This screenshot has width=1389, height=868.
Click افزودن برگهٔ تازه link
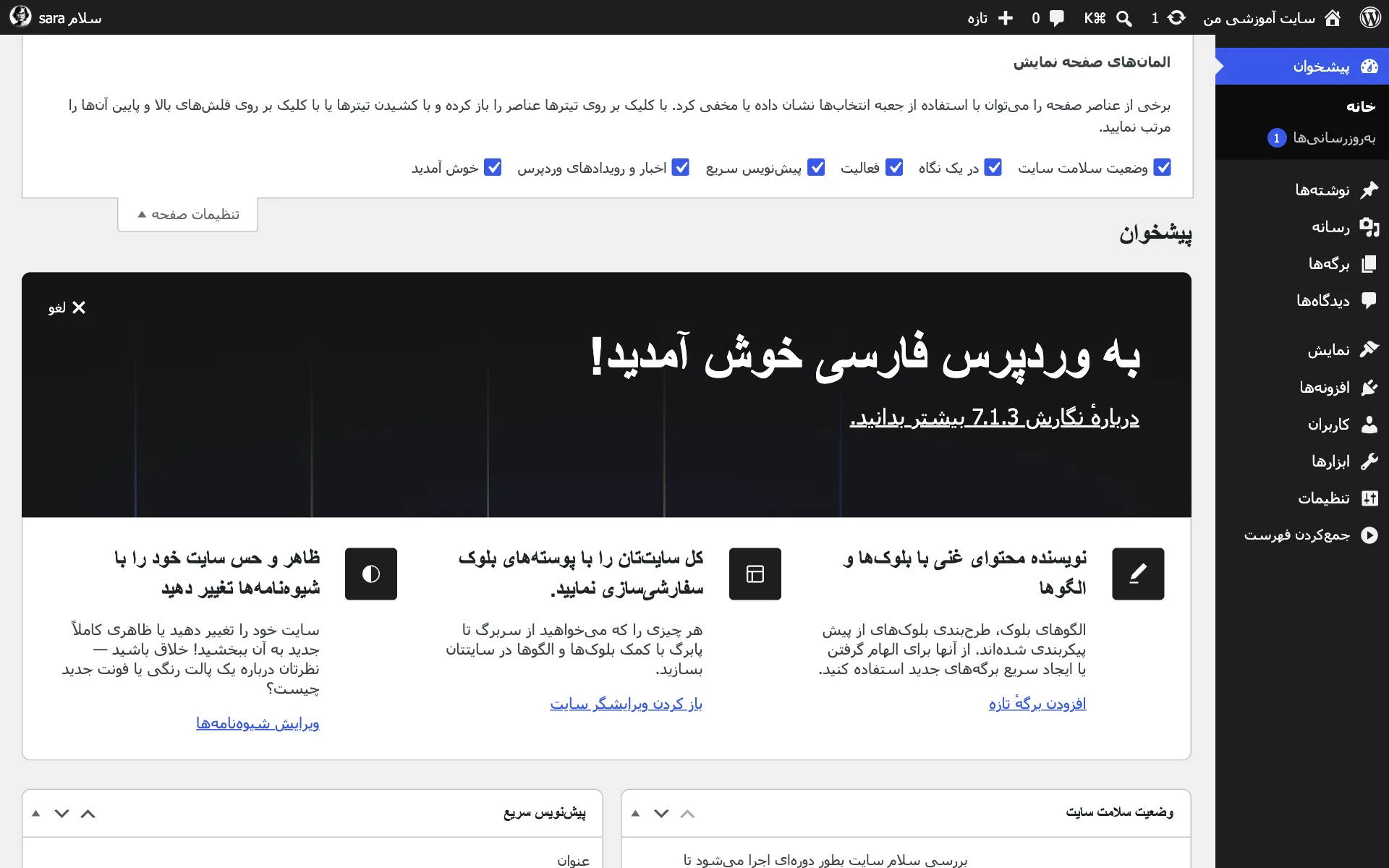(x=1037, y=704)
